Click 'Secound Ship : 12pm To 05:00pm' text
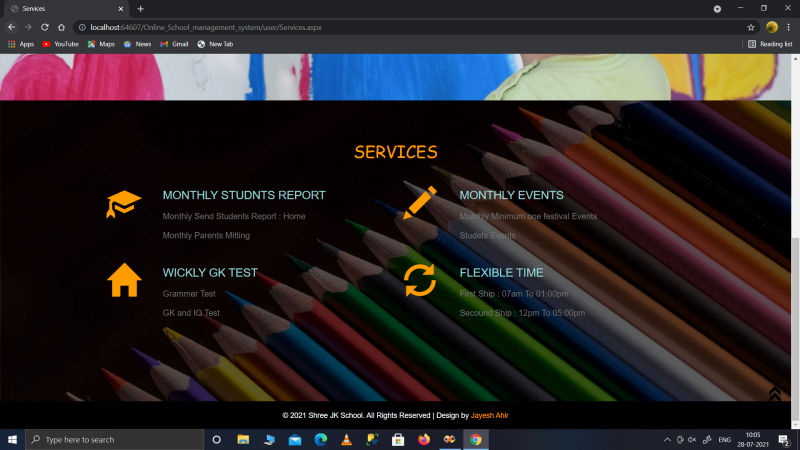 tap(522, 313)
